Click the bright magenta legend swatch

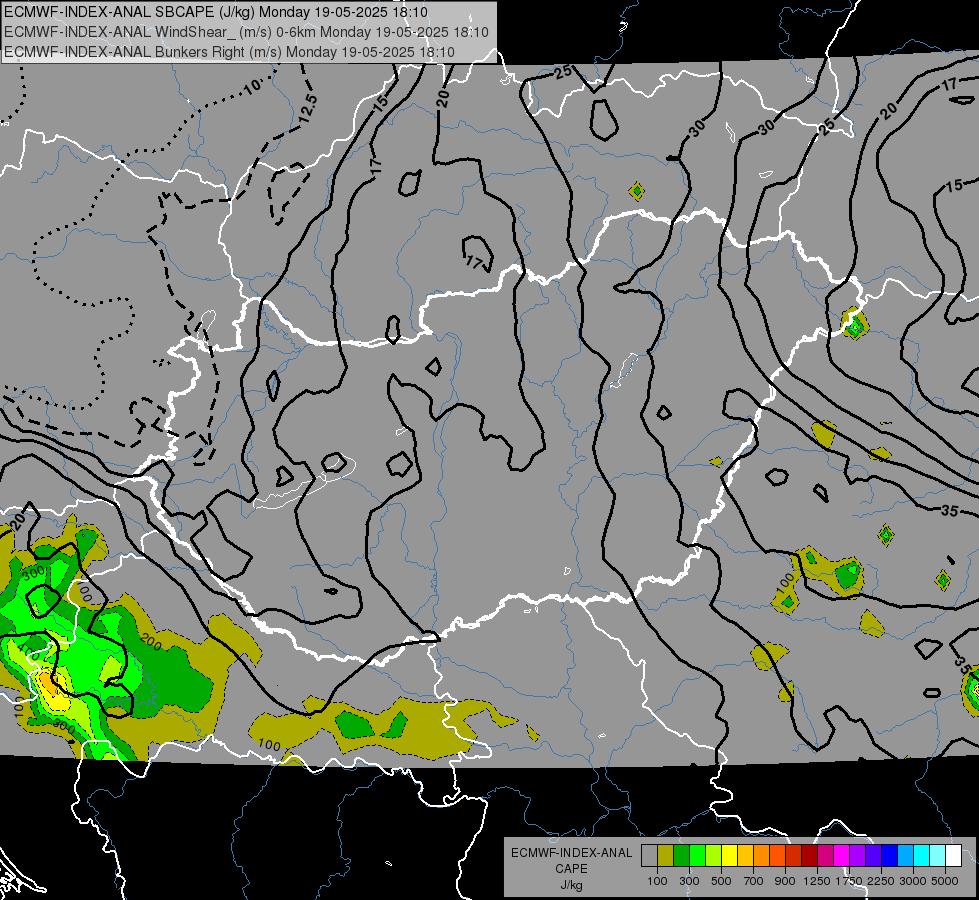coord(842,856)
